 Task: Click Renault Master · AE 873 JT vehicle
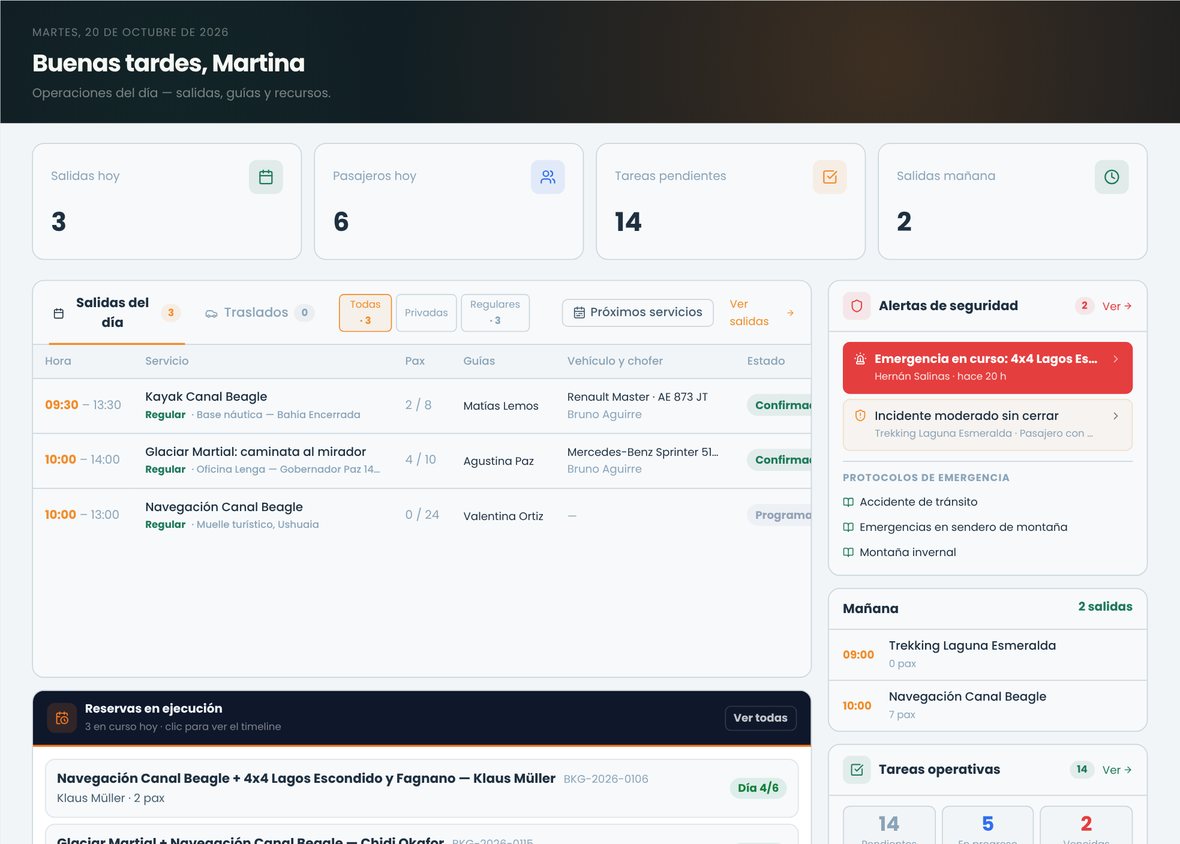(637, 397)
